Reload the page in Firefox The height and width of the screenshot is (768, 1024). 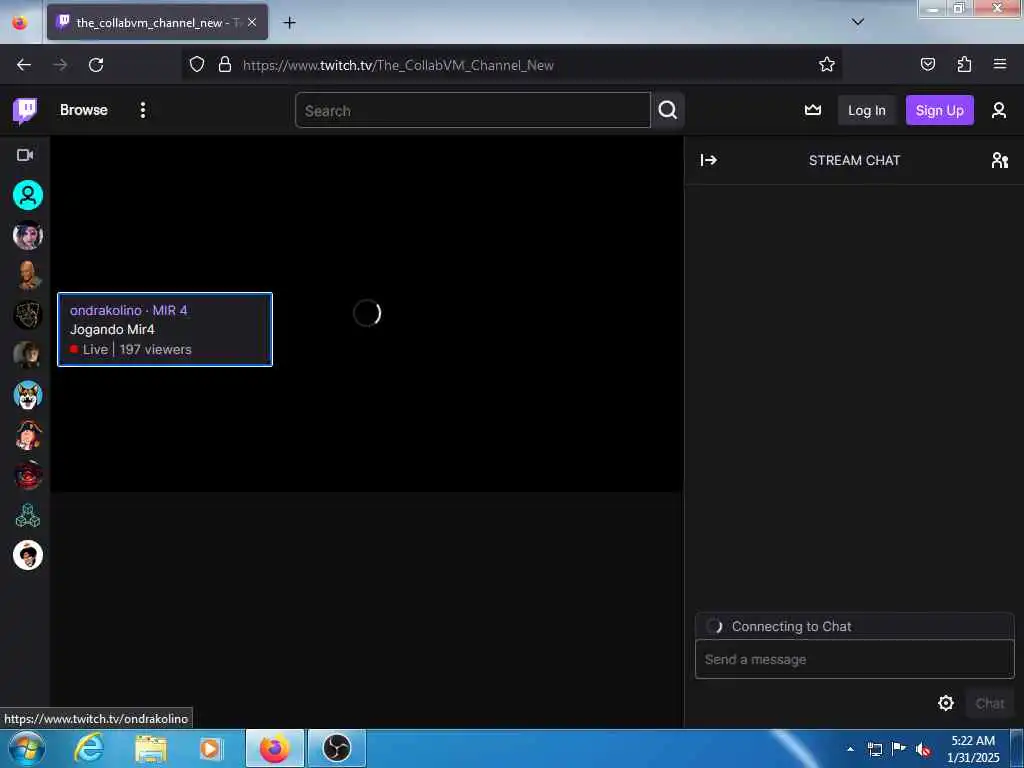tap(96, 65)
